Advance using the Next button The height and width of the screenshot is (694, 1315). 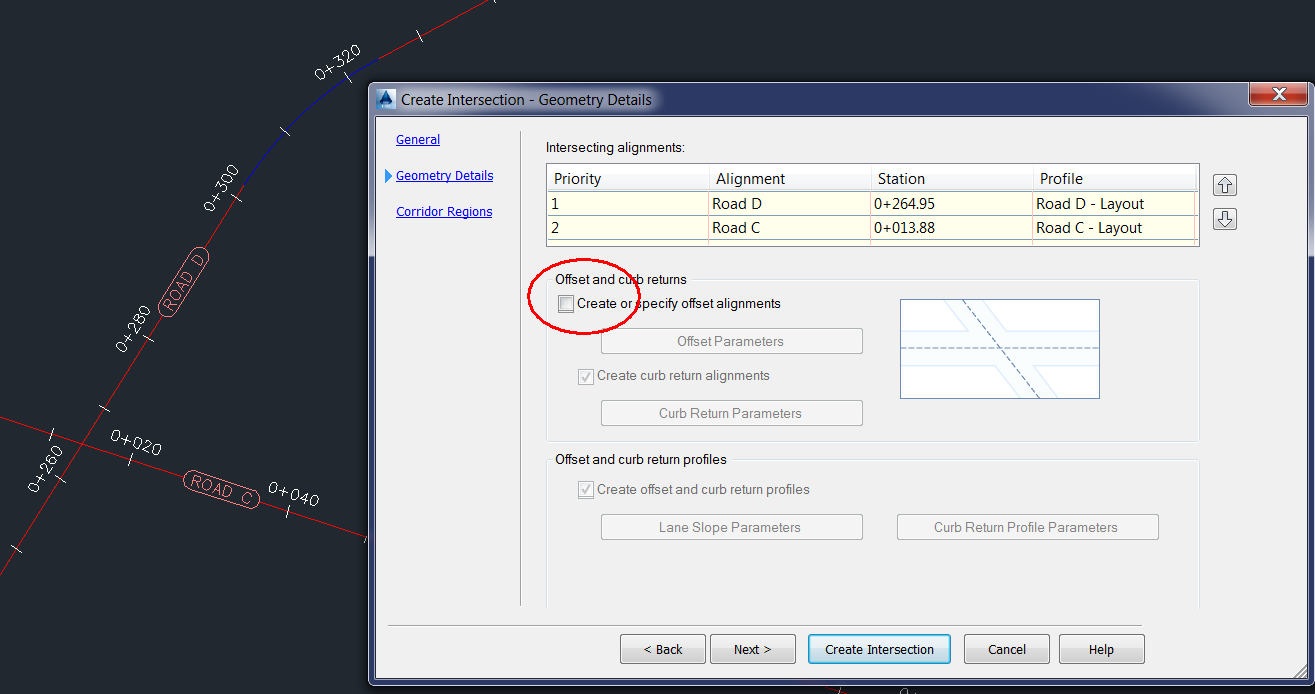[752, 649]
